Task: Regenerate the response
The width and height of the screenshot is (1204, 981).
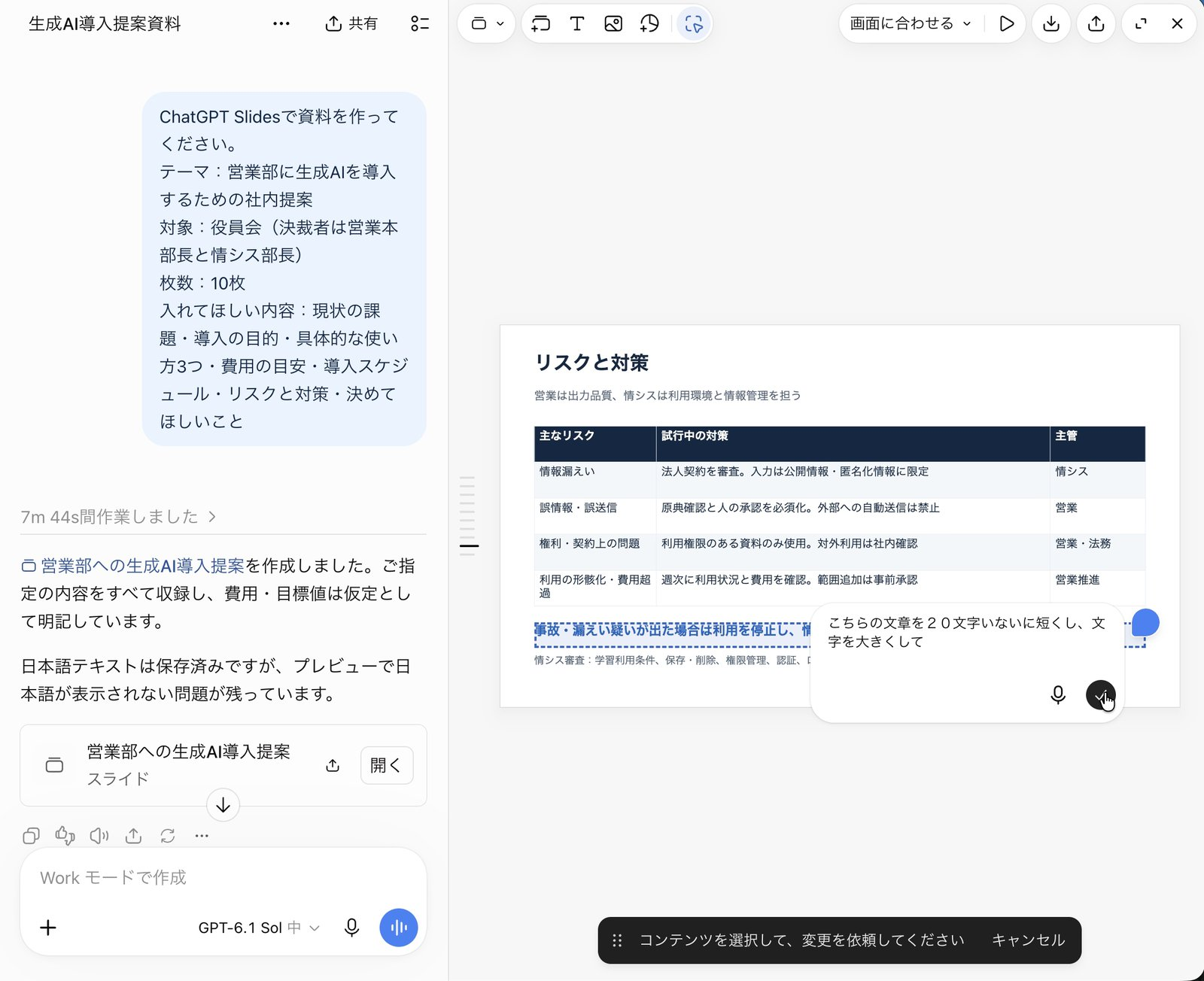Action: (x=168, y=836)
